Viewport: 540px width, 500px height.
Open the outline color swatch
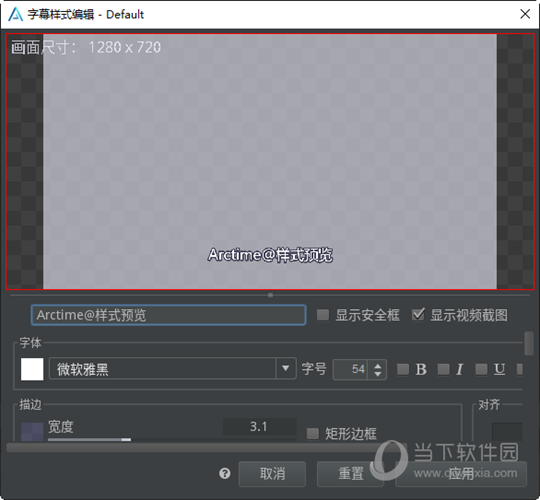[x=32, y=432]
